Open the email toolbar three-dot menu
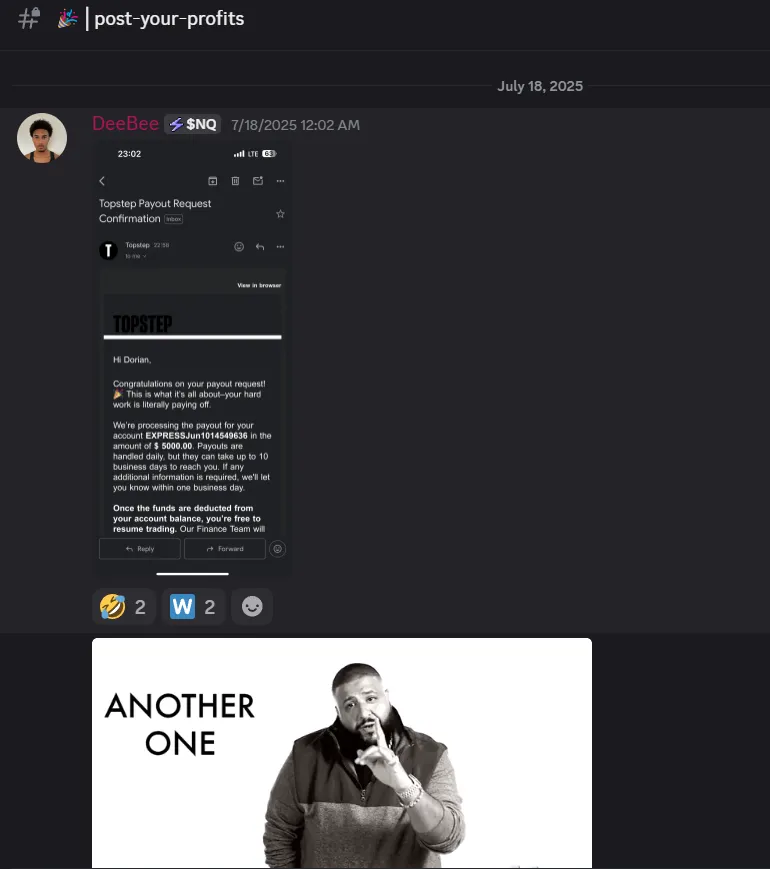 [281, 181]
